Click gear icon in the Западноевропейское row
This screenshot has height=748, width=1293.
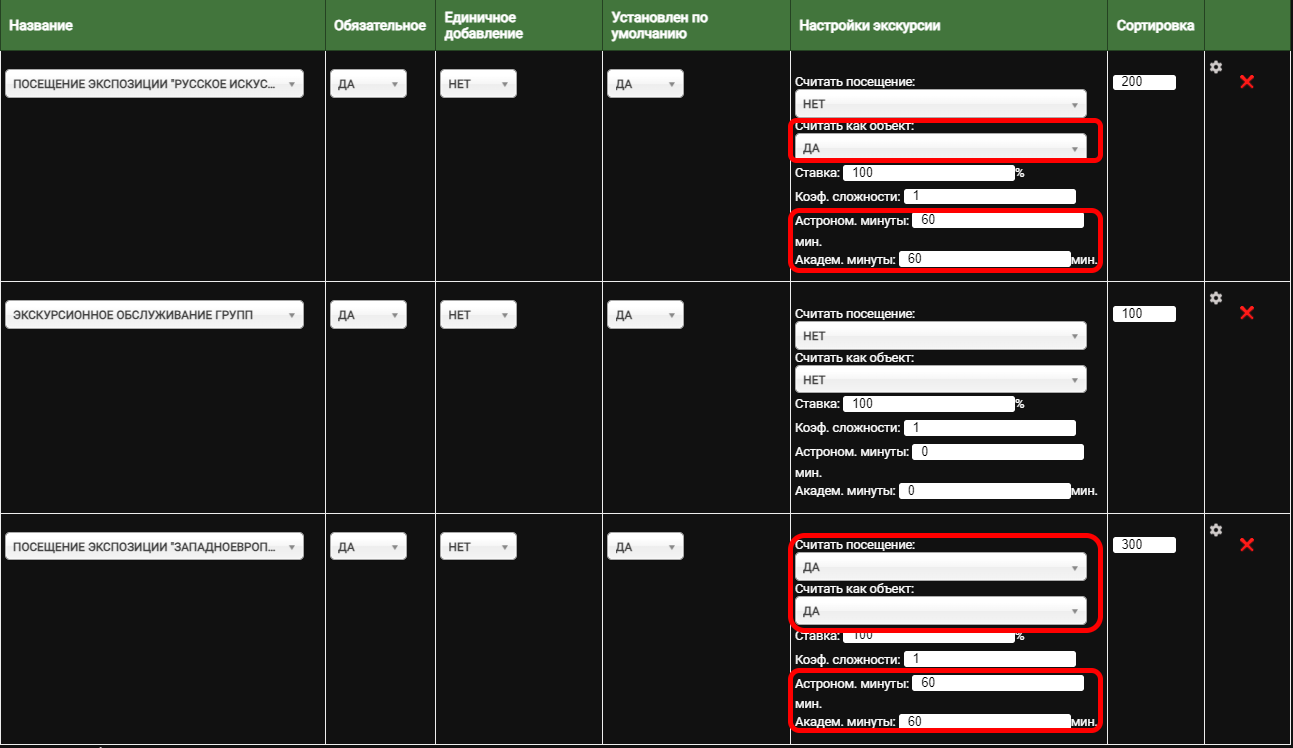click(1216, 530)
